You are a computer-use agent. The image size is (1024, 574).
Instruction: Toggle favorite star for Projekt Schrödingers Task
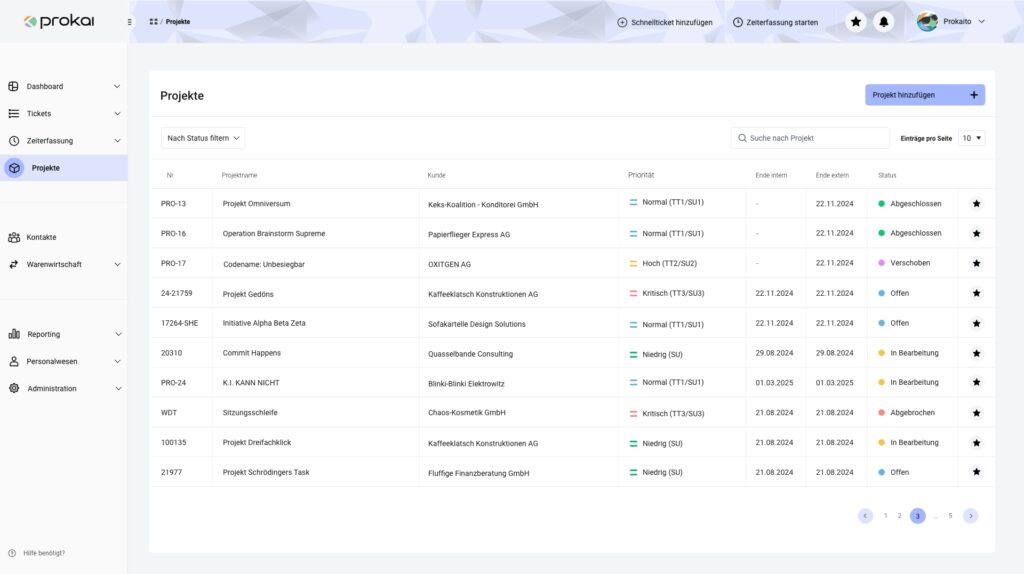coord(976,472)
